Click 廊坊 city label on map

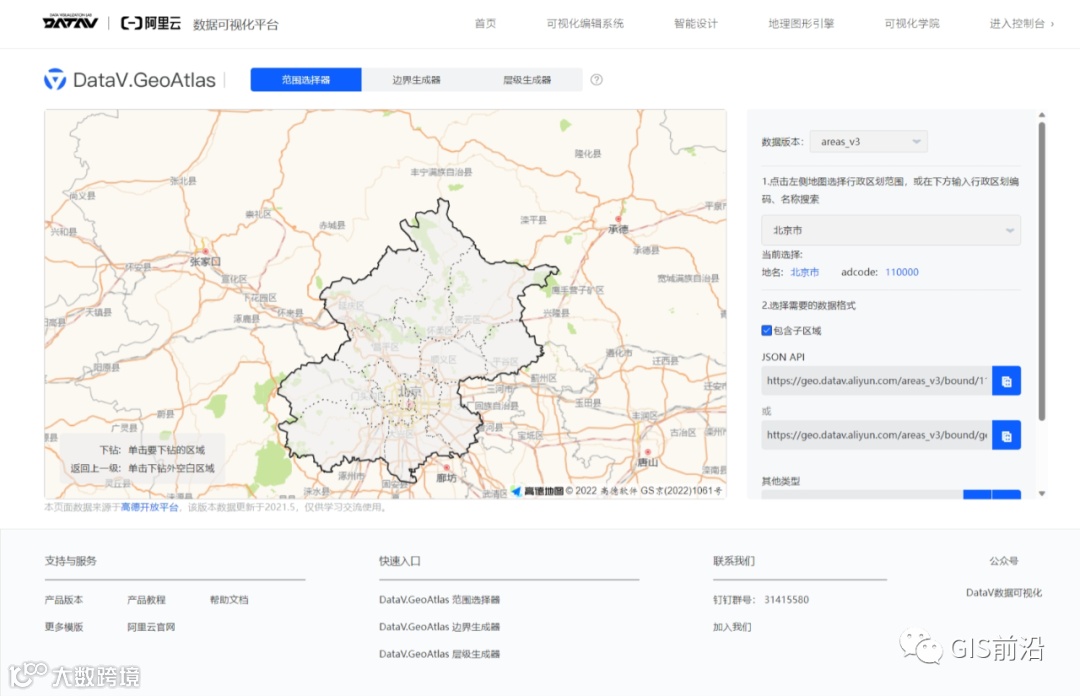446,478
